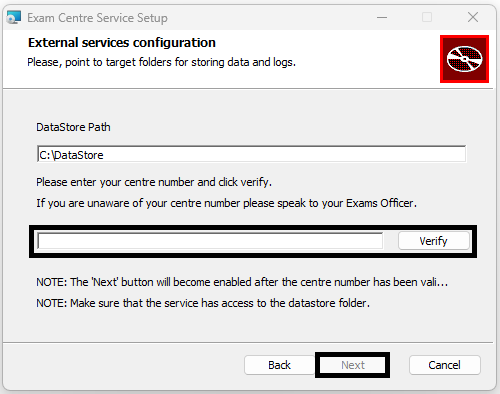
Task: Click the 'Exam Centre Service Setup' window title
Action: coord(97,18)
